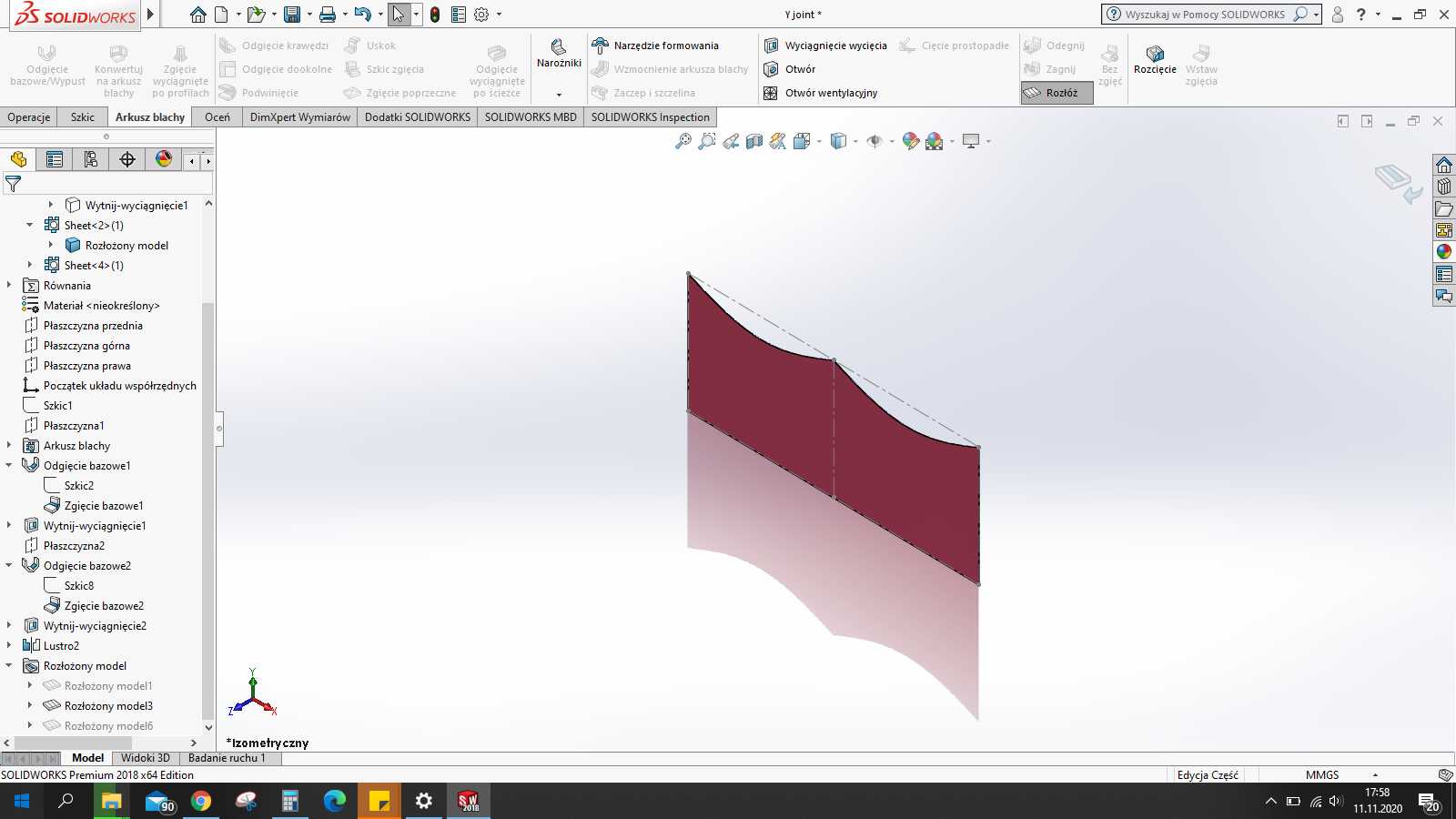Click Zoom to area icon
The width and height of the screenshot is (1456, 819).
(707, 141)
